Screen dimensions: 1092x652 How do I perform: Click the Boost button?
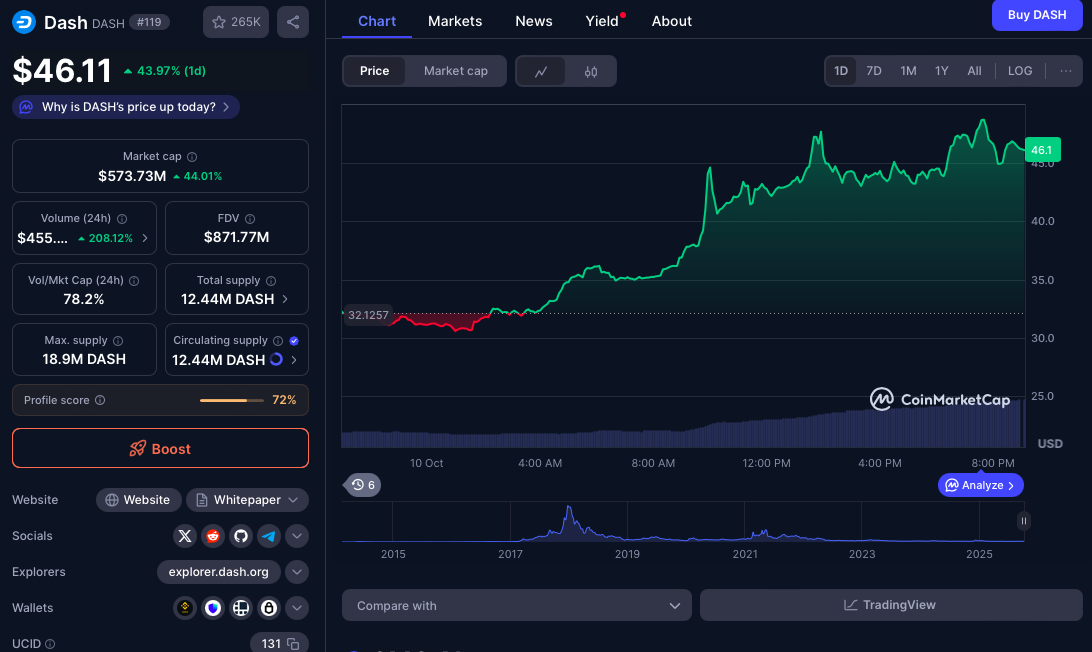pyautogui.click(x=160, y=449)
